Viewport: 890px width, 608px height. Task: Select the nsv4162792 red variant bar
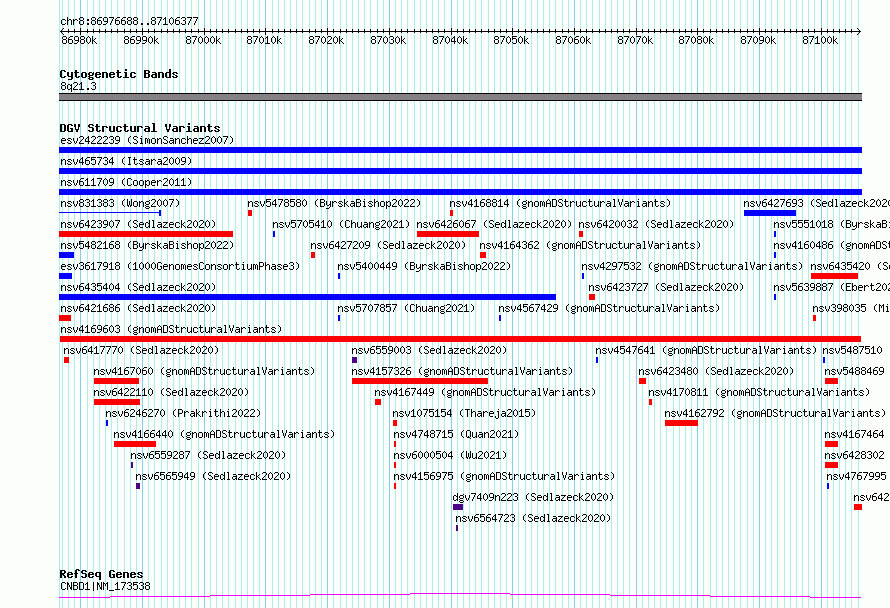tap(681, 423)
